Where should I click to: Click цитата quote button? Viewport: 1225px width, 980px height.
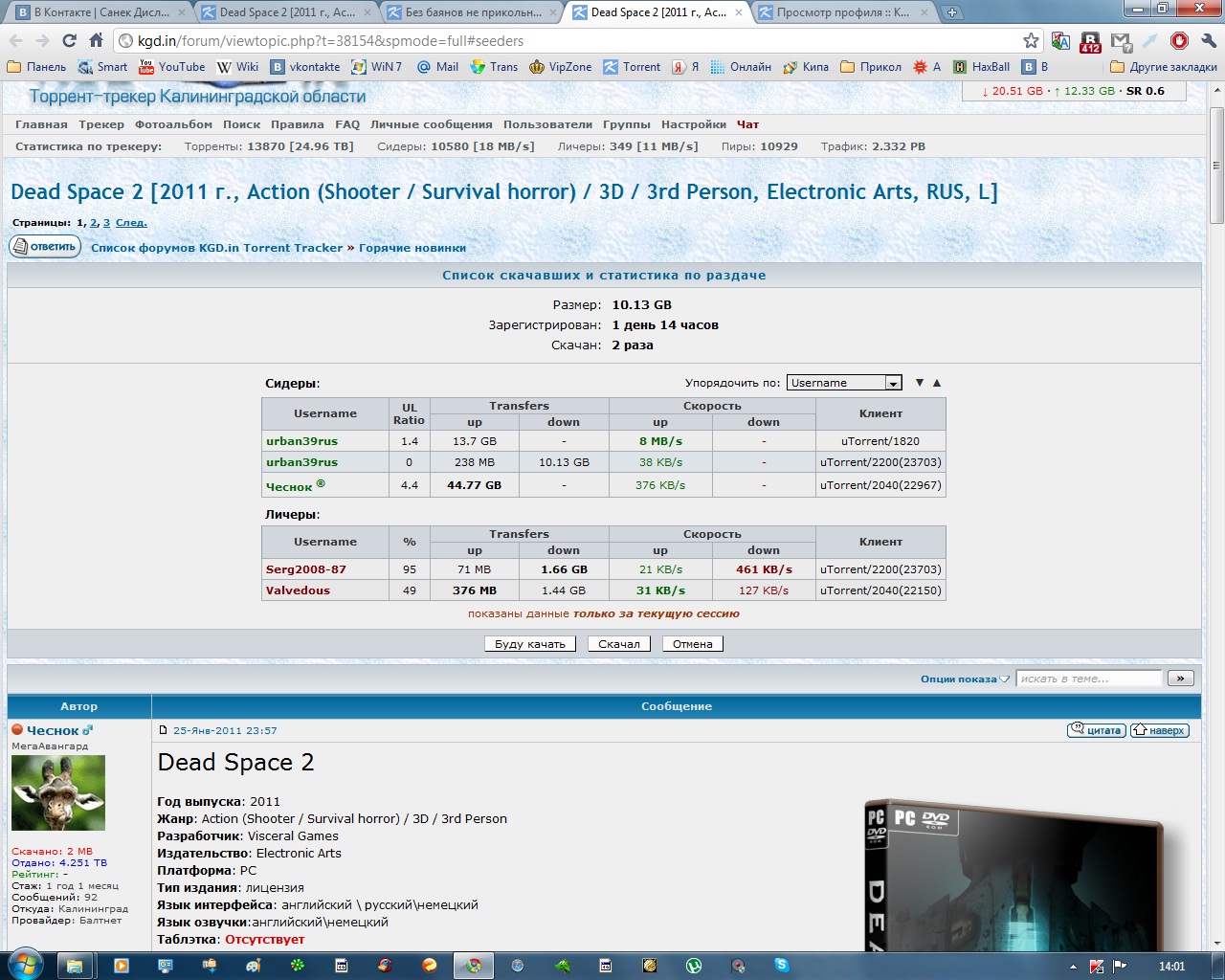(x=1096, y=730)
